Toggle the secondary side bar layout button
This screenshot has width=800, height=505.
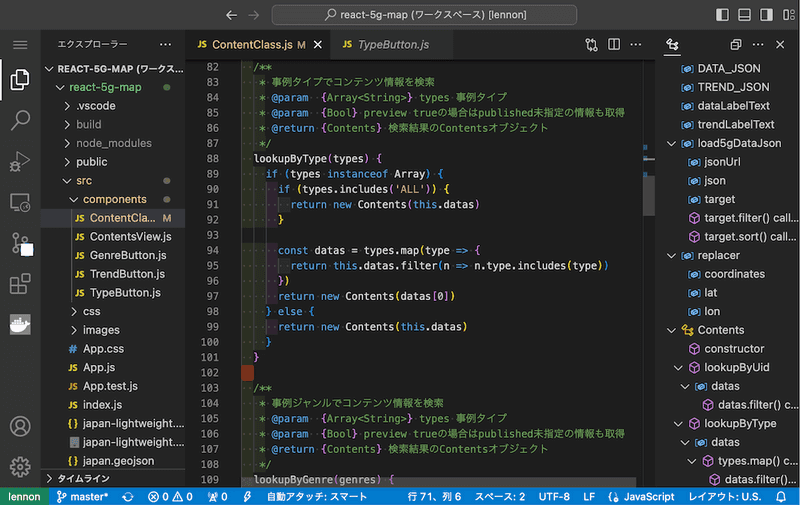[x=765, y=15]
